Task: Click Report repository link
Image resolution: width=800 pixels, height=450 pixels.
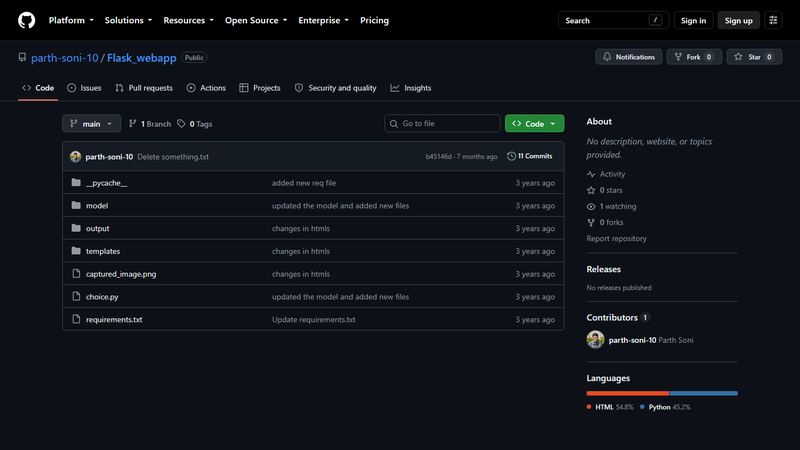Action: pos(616,238)
